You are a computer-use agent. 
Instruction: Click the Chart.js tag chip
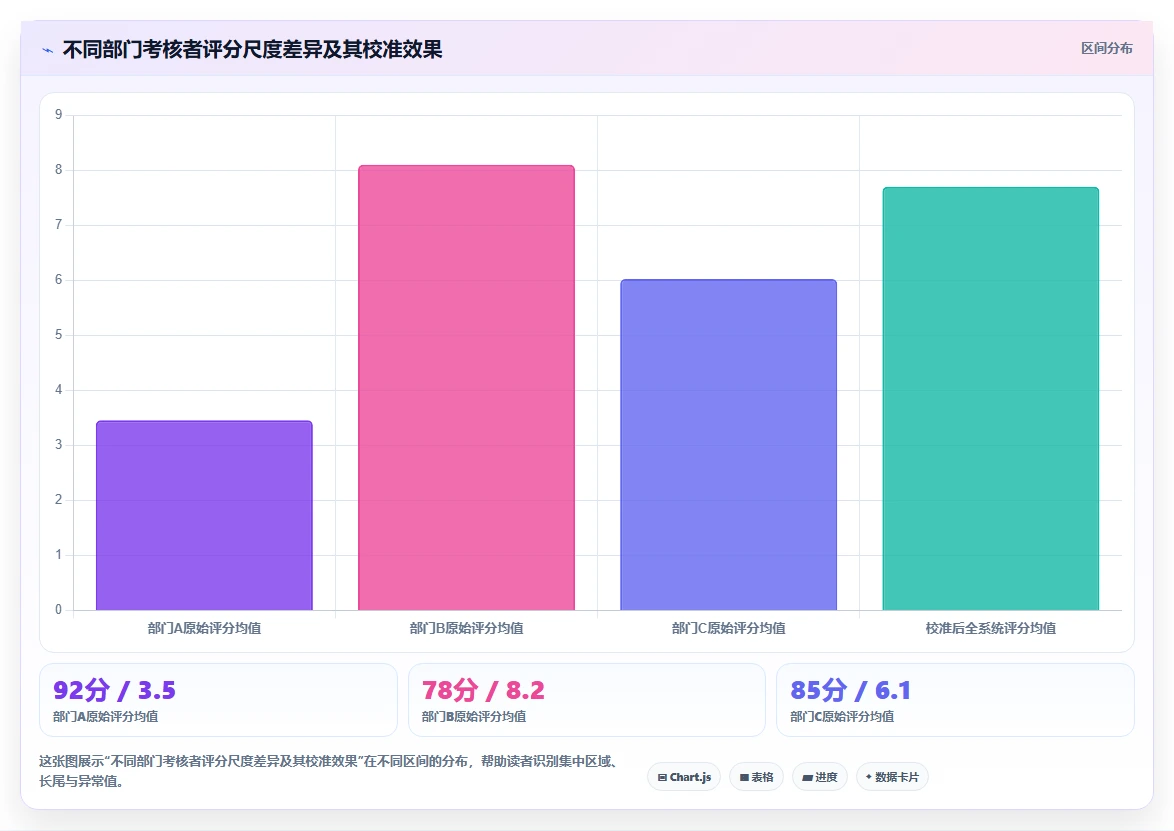coord(684,777)
